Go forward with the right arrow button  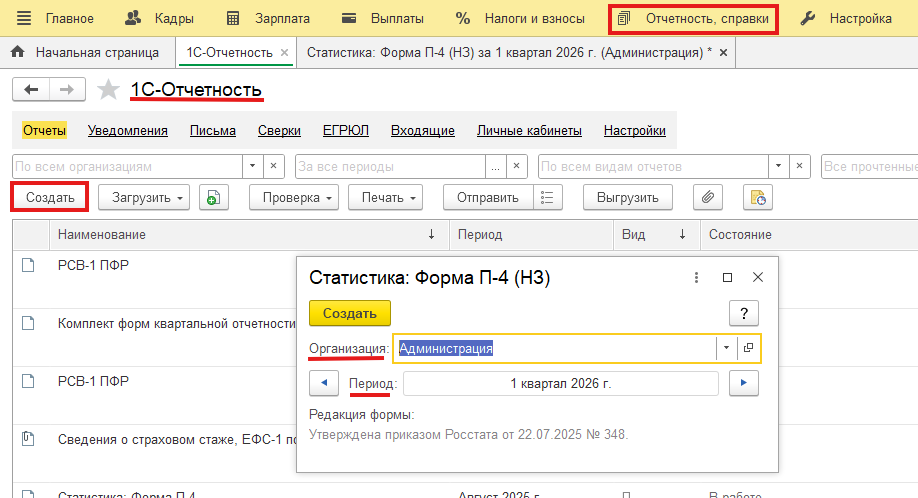click(x=67, y=90)
